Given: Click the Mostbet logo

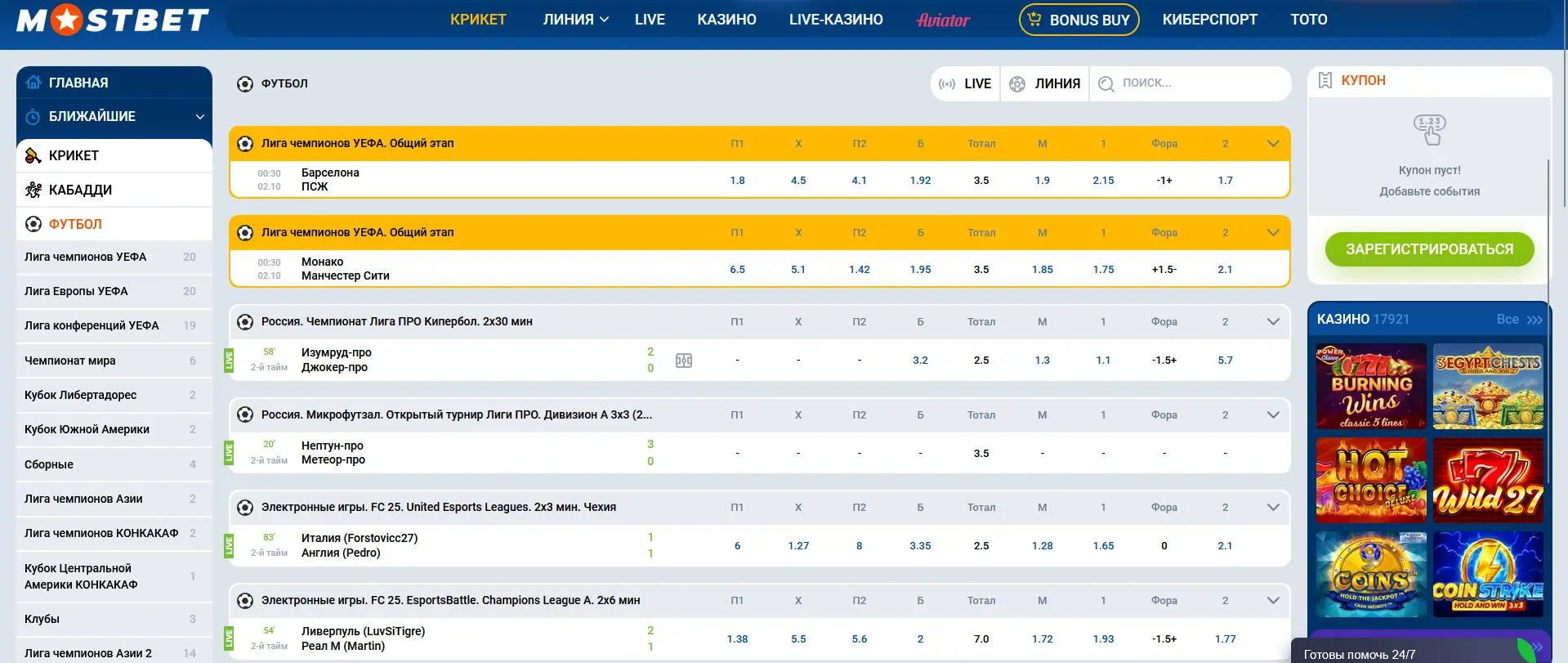Looking at the screenshot, I should click(x=113, y=20).
